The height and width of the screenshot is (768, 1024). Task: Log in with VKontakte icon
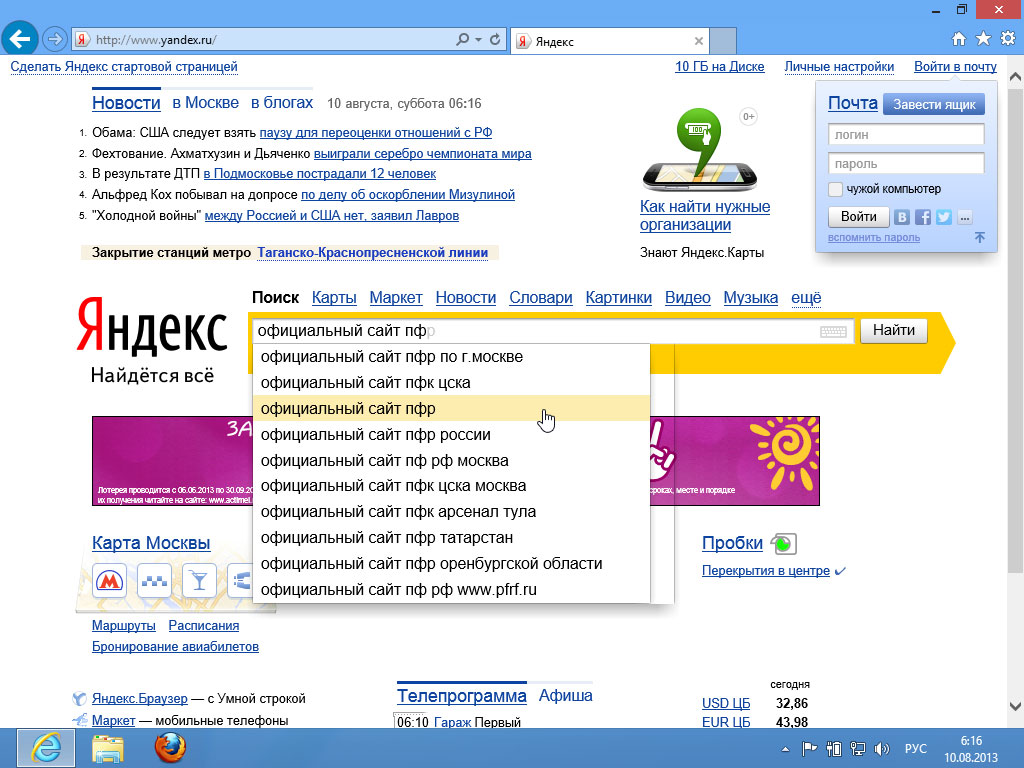click(x=902, y=217)
